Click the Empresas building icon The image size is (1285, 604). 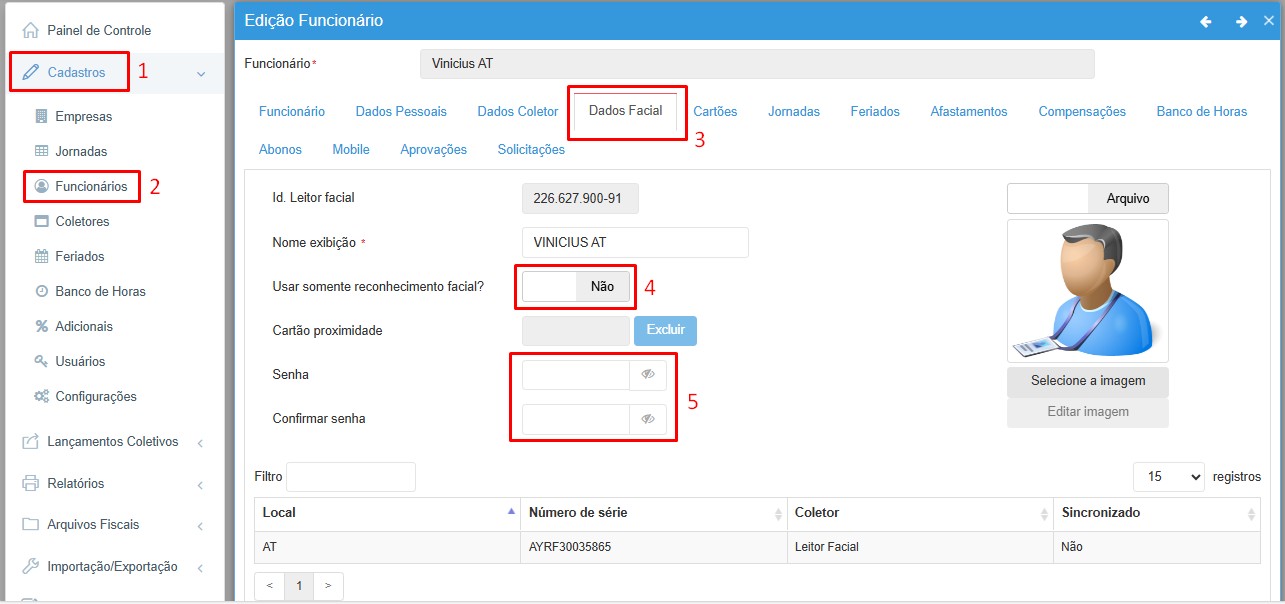pos(41,116)
